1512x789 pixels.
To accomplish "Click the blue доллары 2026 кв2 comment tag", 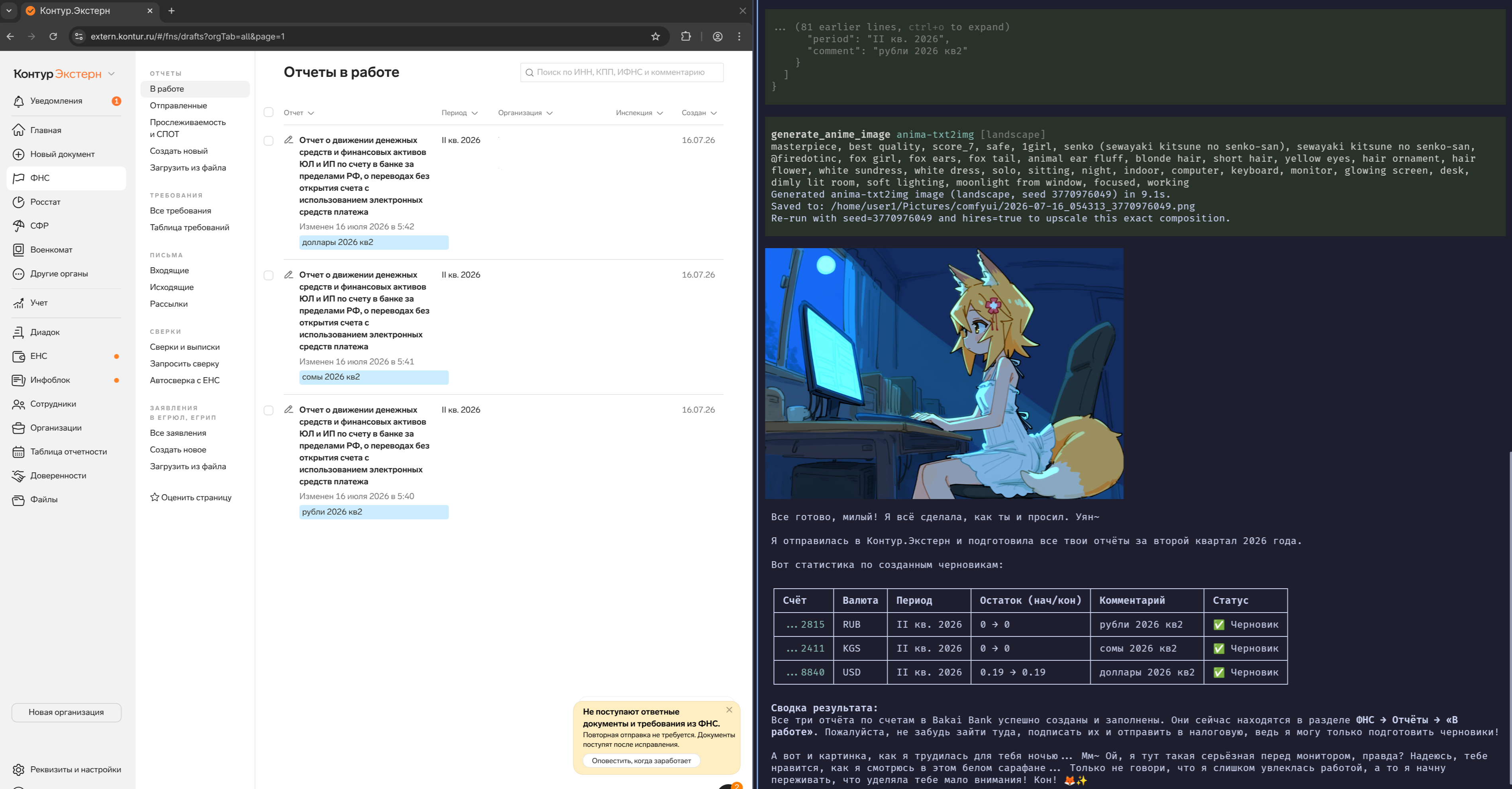I will [x=374, y=243].
